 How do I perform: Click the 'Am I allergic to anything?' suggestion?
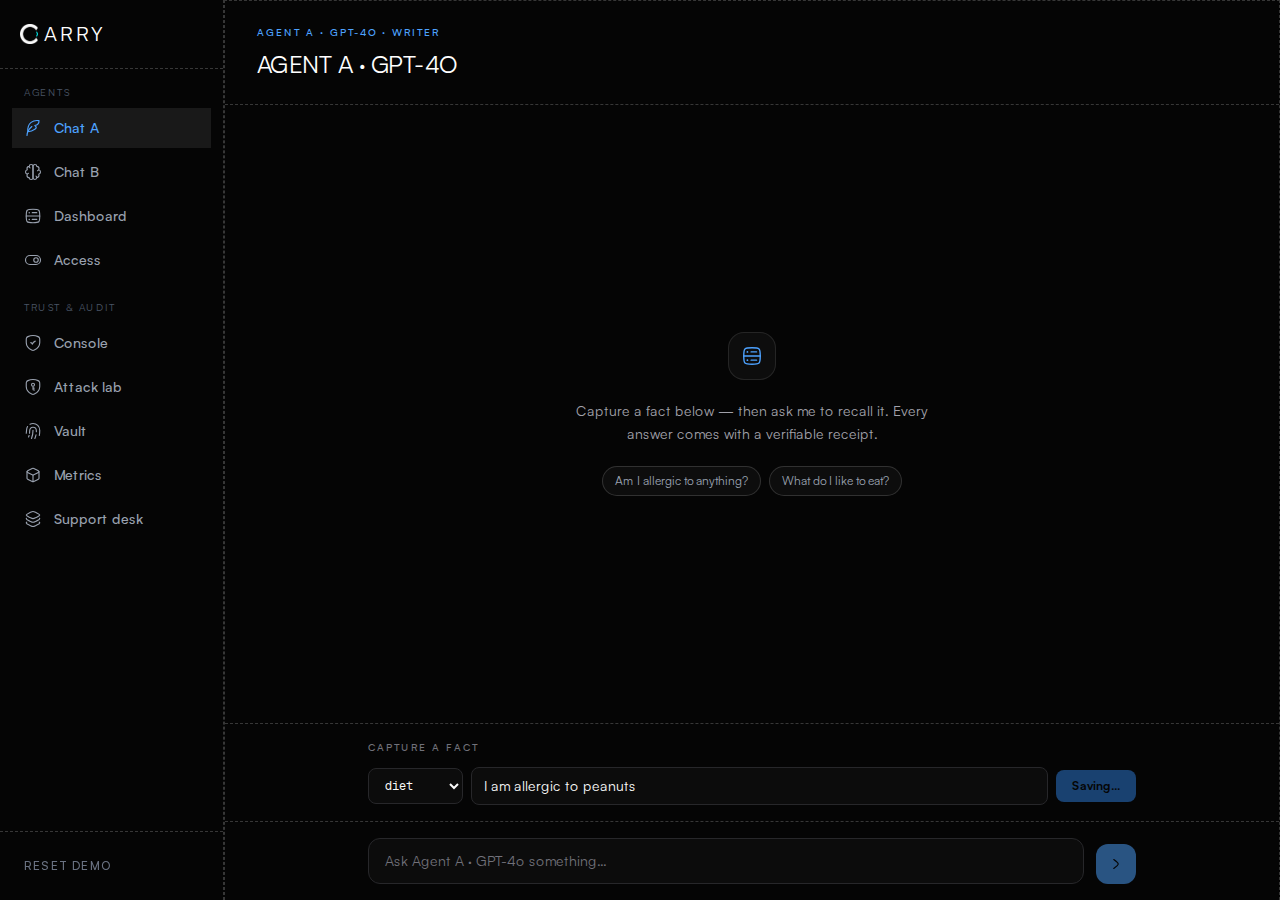pos(681,481)
